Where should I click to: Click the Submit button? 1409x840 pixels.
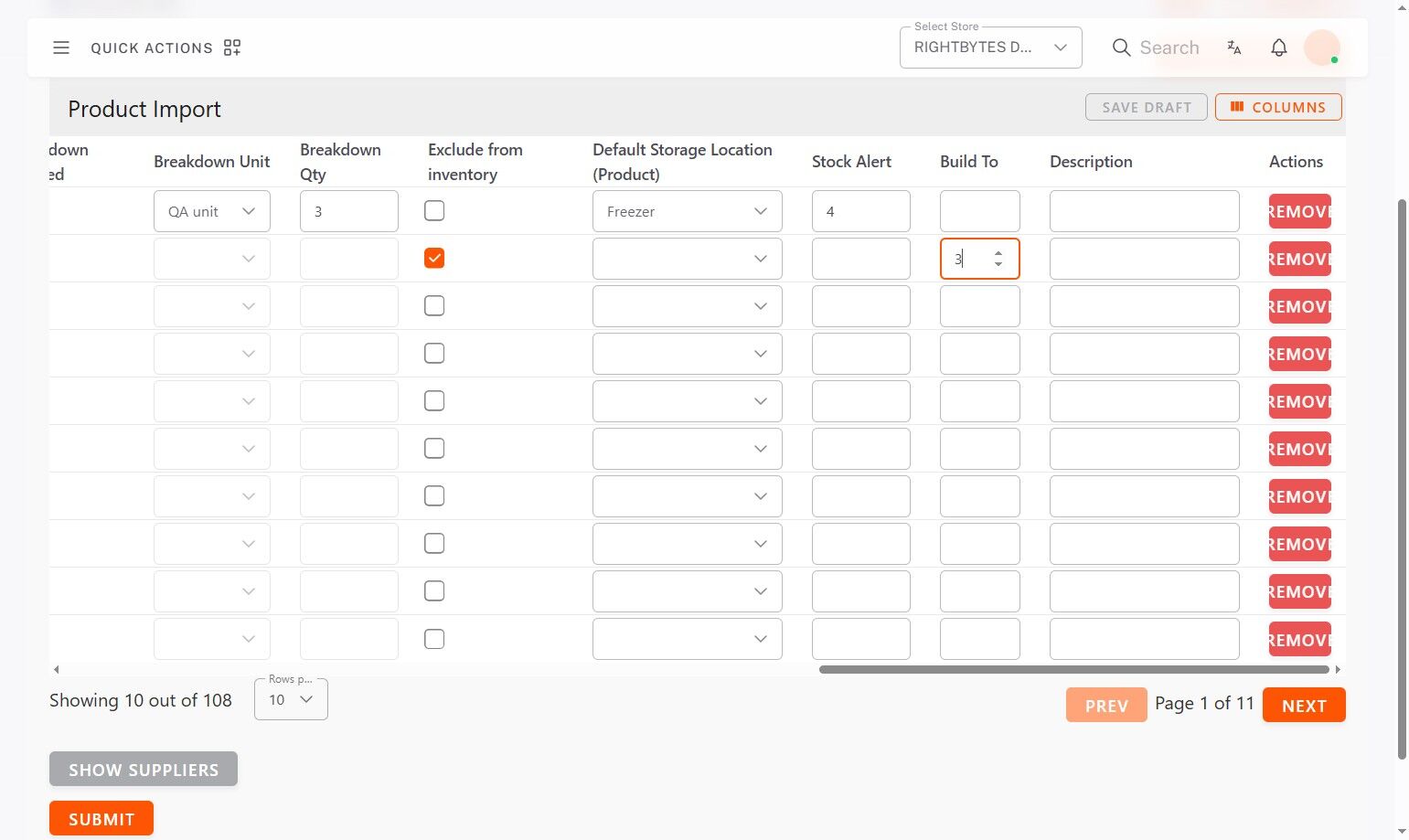click(101, 819)
